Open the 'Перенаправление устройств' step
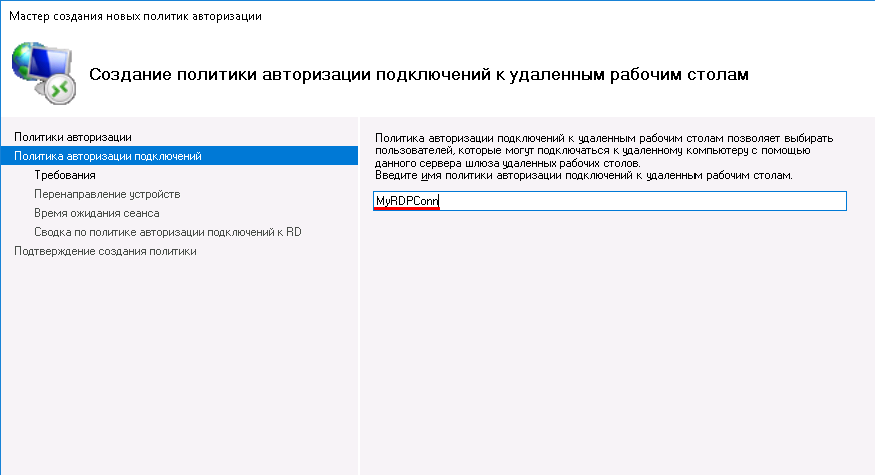Screen dimensions: 875x475 point(107,194)
